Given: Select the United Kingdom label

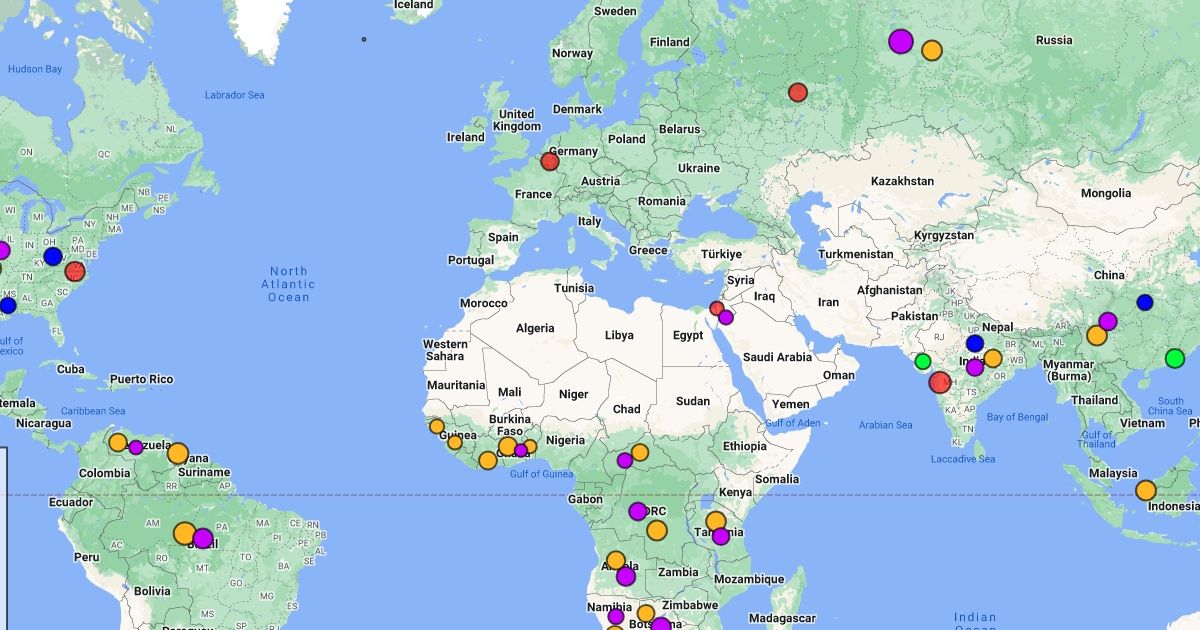Looking at the screenshot, I should 517,120.
